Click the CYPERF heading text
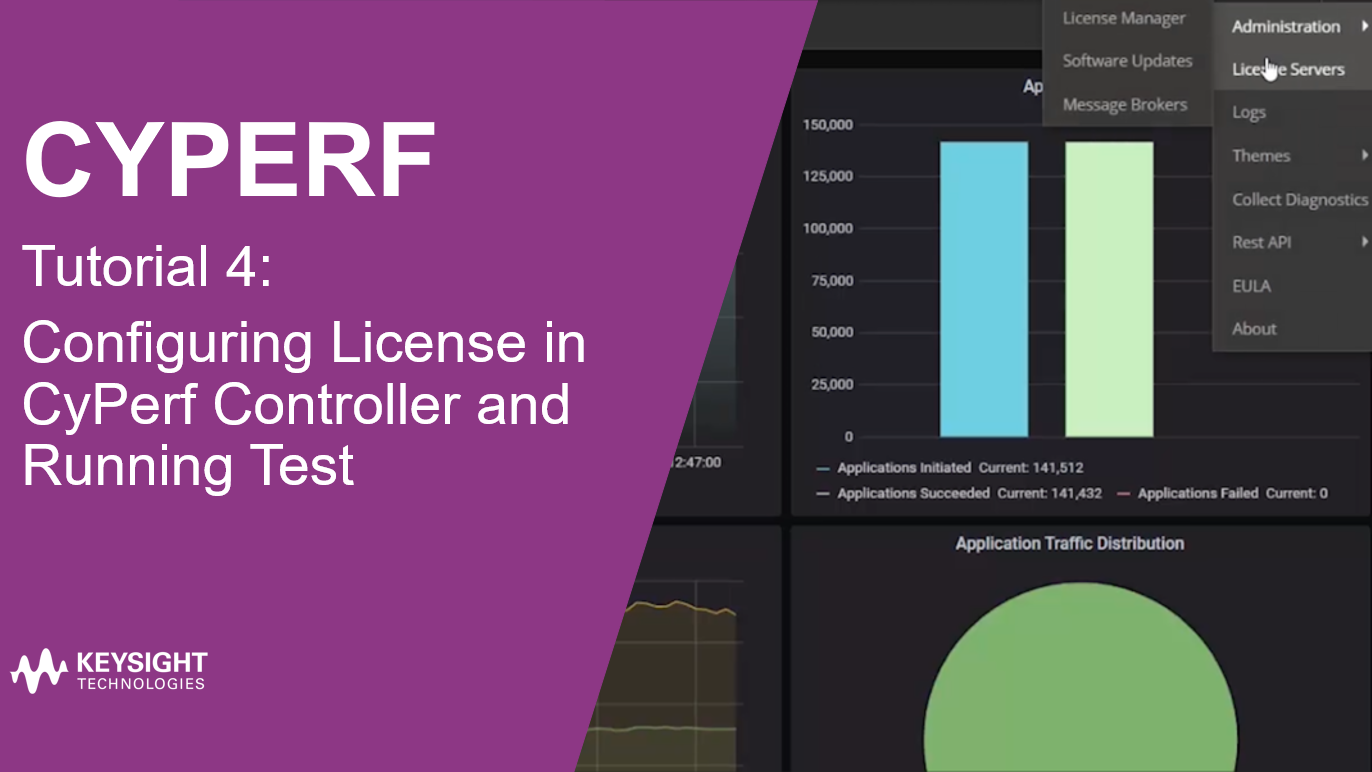 229,162
